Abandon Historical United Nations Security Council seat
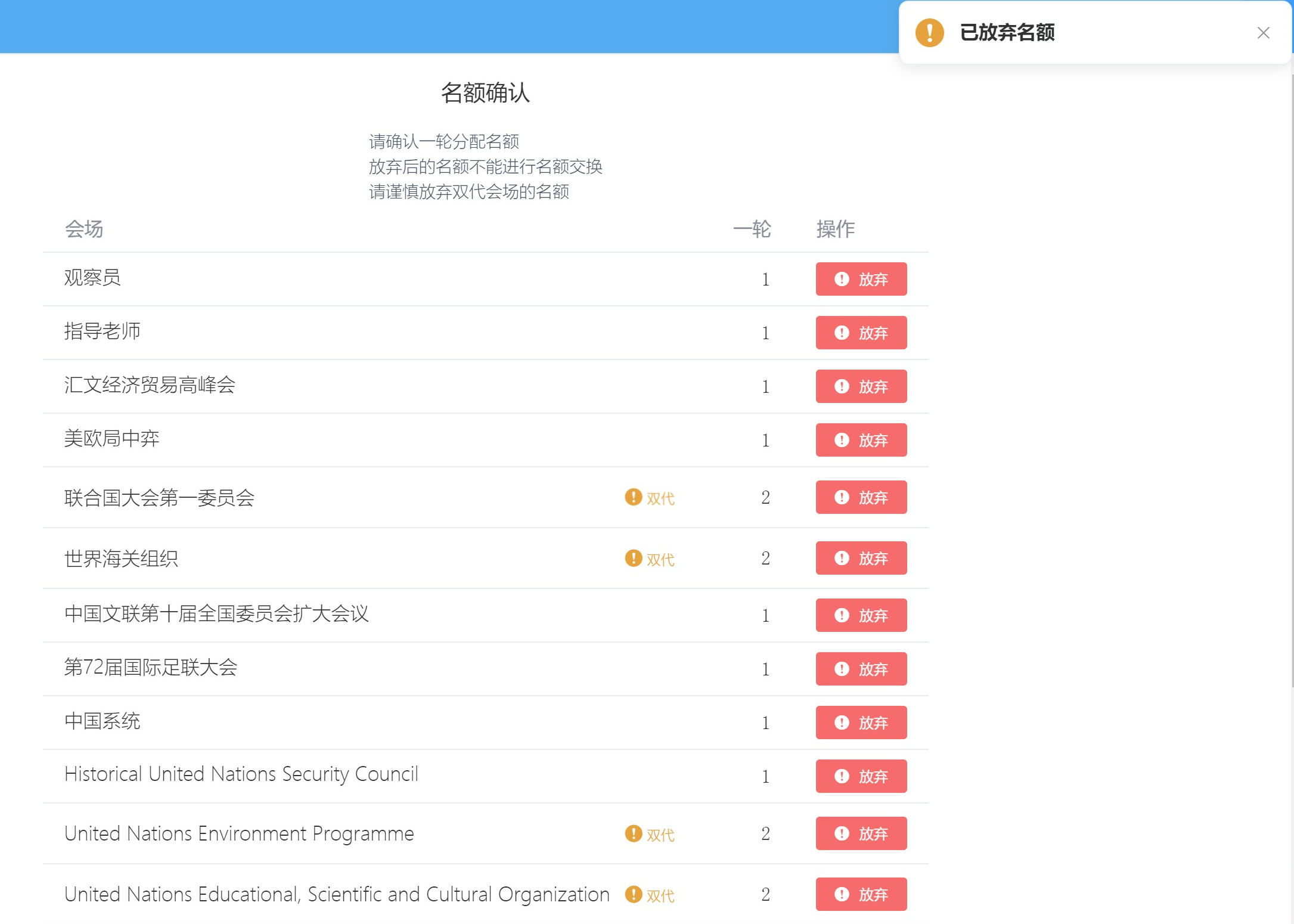Screen dimensions: 1294x924 pyautogui.click(x=861, y=776)
